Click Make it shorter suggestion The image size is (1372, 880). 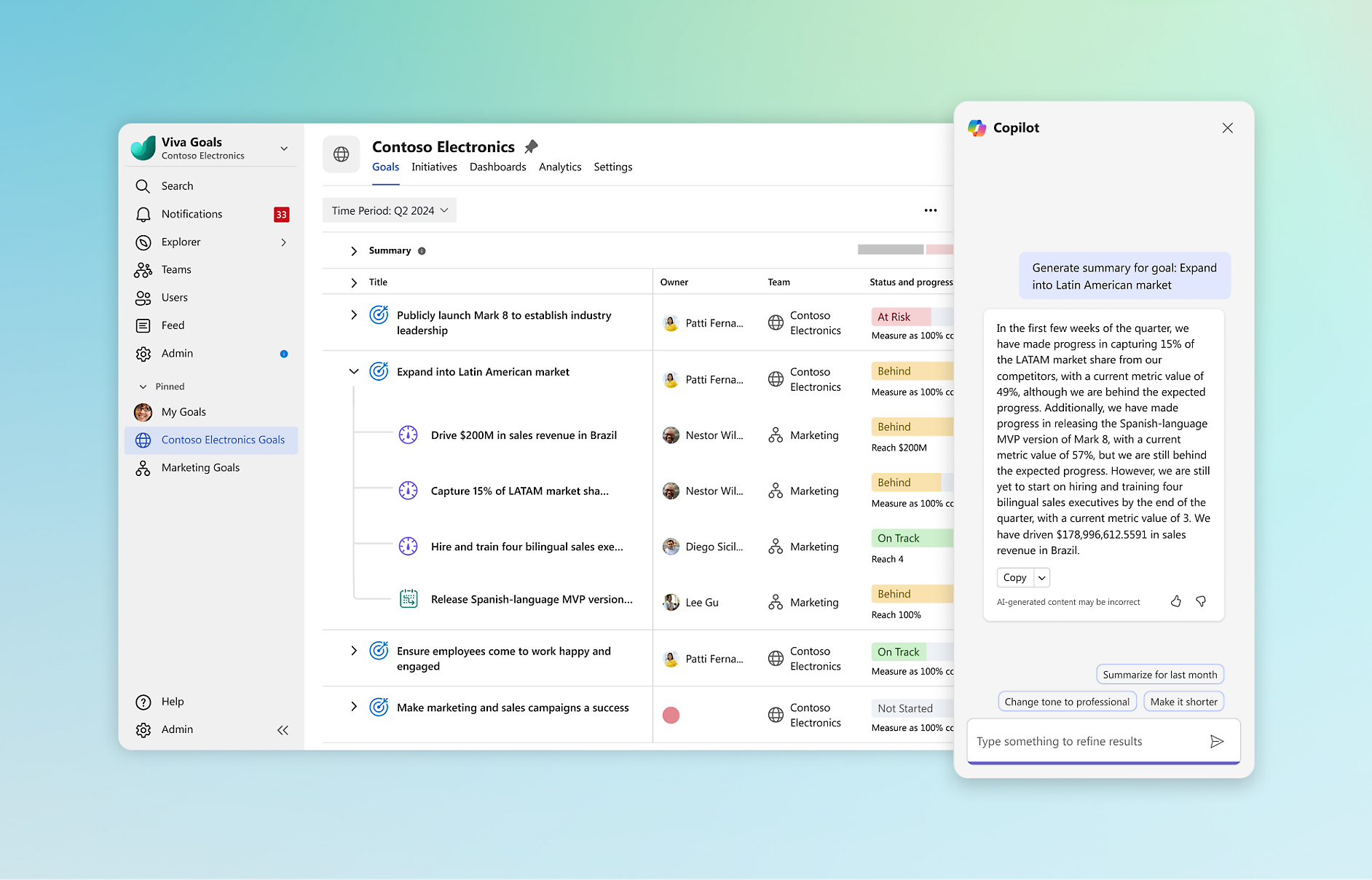pos(1183,702)
